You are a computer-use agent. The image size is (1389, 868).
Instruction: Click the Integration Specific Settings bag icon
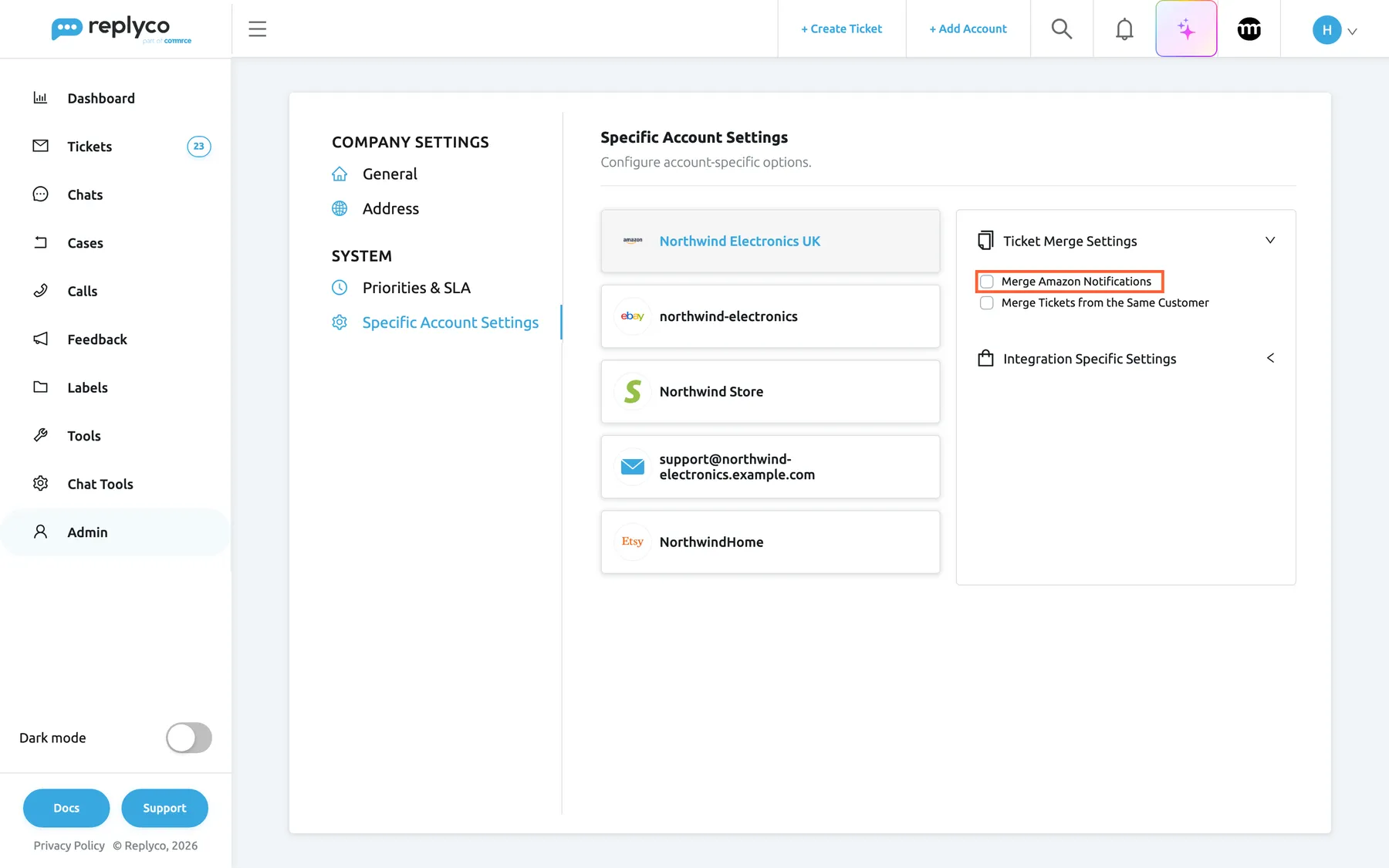click(x=985, y=358)
